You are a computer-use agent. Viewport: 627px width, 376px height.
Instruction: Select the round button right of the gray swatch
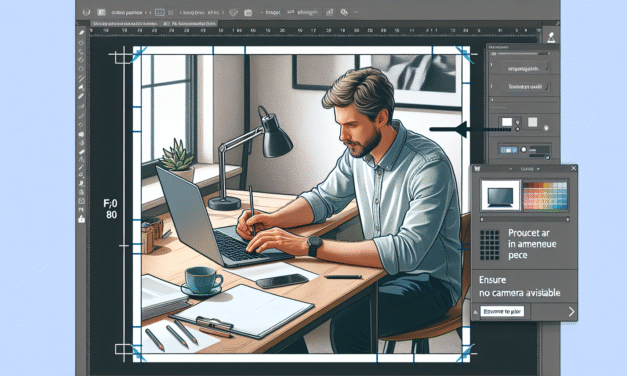click(x=546, y=128)
